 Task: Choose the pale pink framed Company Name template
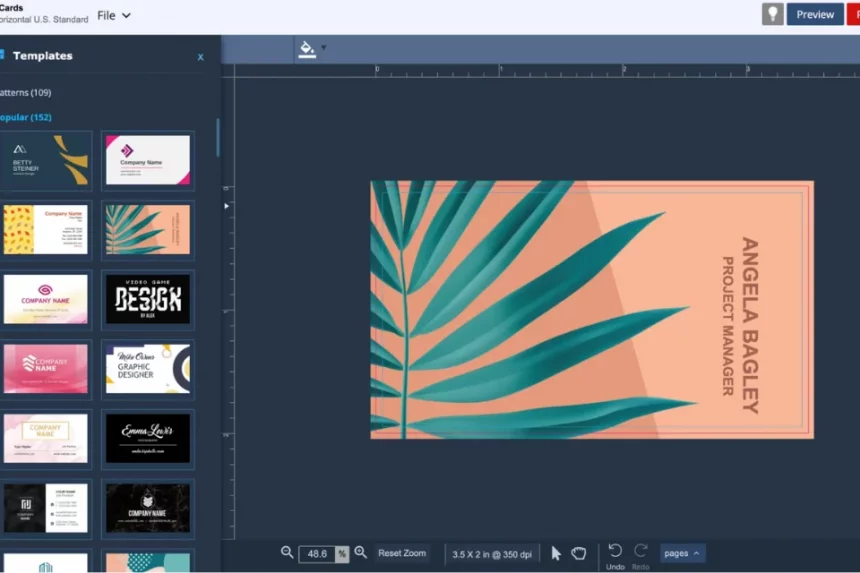pyautogui.click(x=46, y=438)
